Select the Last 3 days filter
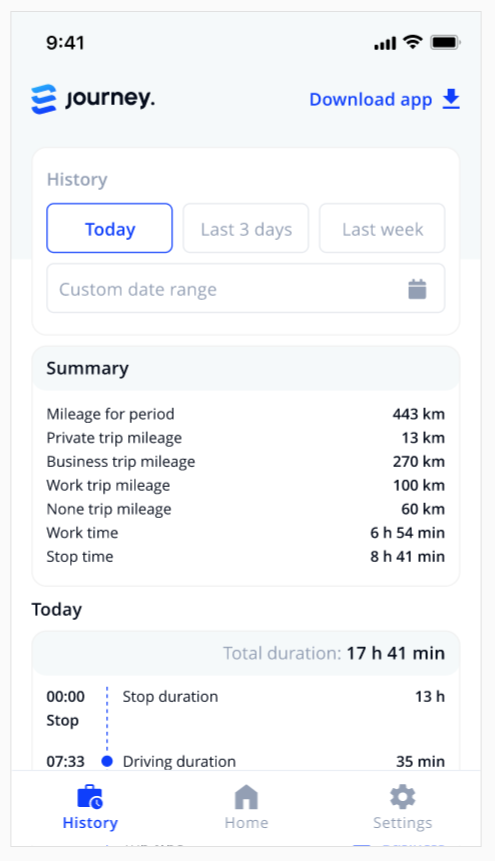The width and height of the screenshot is (495, 861). [246, 228]
